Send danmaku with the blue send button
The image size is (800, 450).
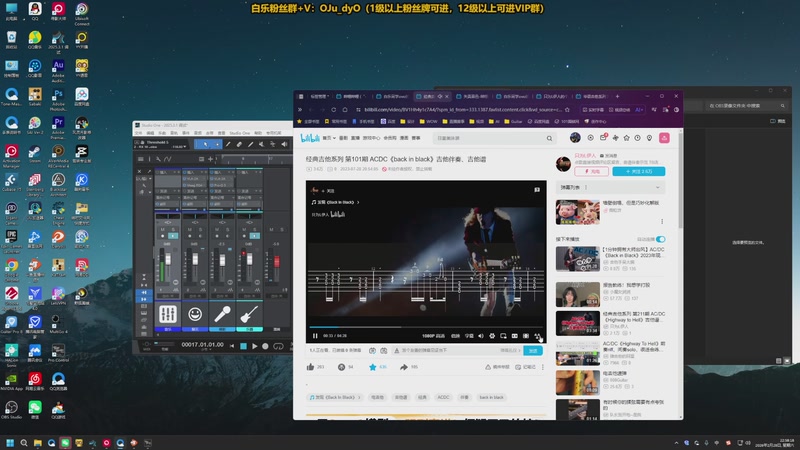coord(533,351)
